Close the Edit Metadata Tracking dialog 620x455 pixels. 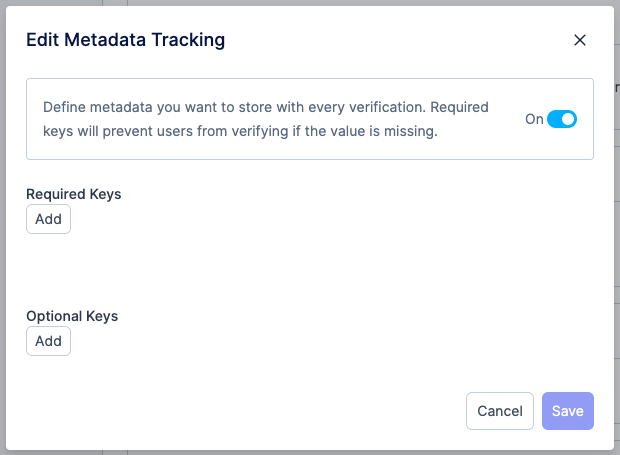(x=579, y=41)
